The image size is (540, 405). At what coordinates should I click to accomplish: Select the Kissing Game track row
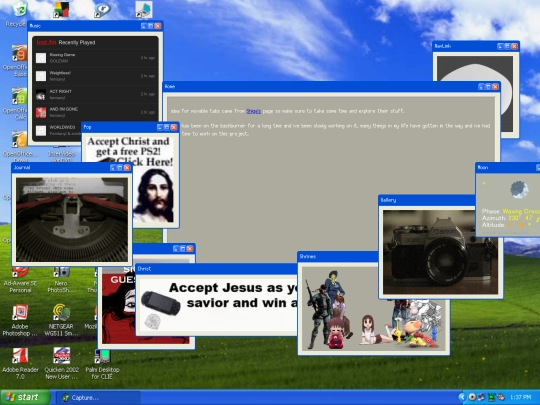pos(95,58)
